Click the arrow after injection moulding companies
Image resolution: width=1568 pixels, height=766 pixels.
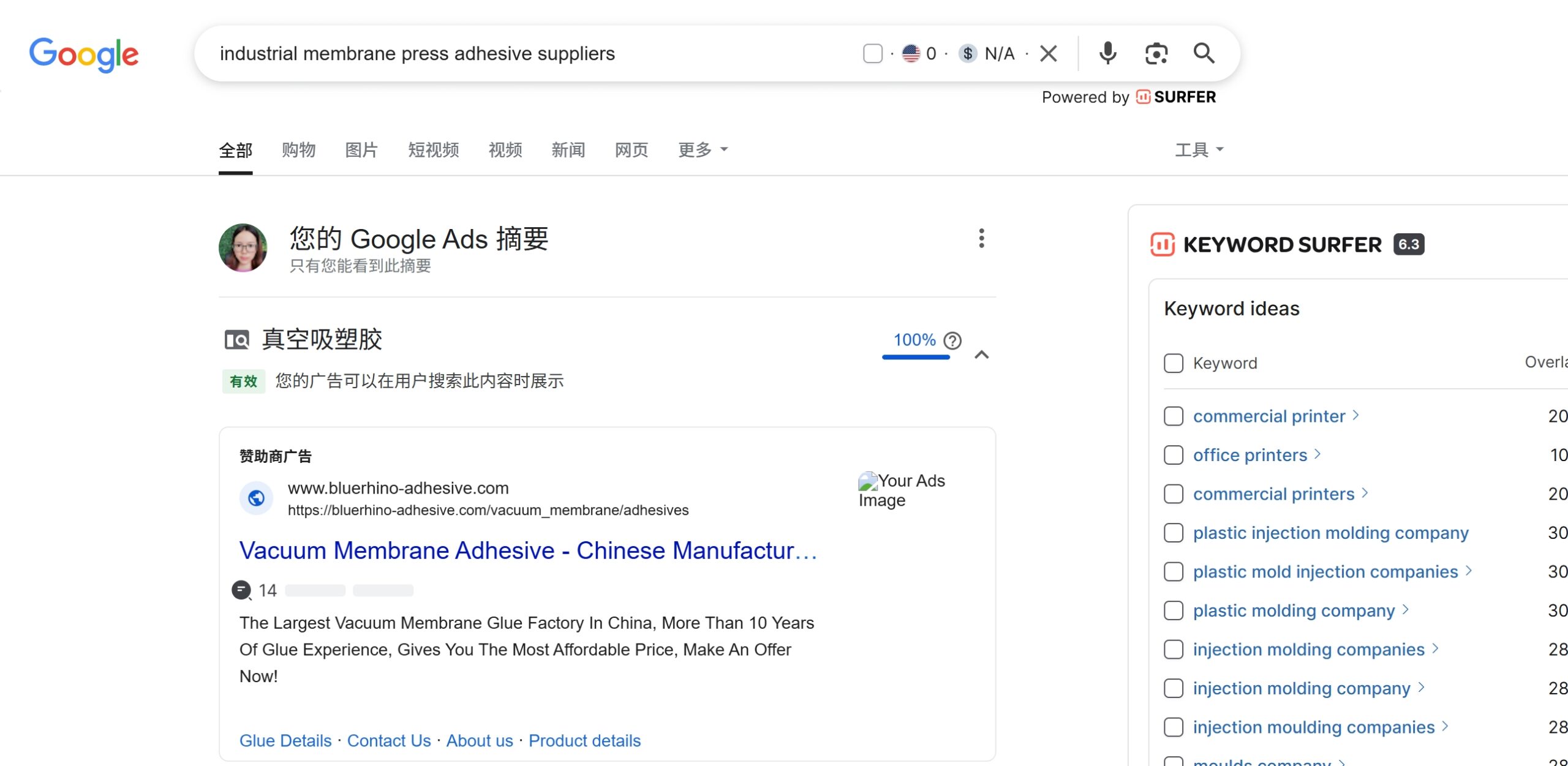[x=1445, y=726]
